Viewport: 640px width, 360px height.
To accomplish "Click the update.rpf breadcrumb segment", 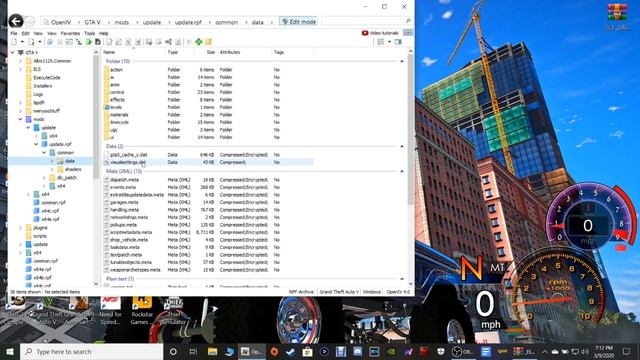I will coord(188,22).
